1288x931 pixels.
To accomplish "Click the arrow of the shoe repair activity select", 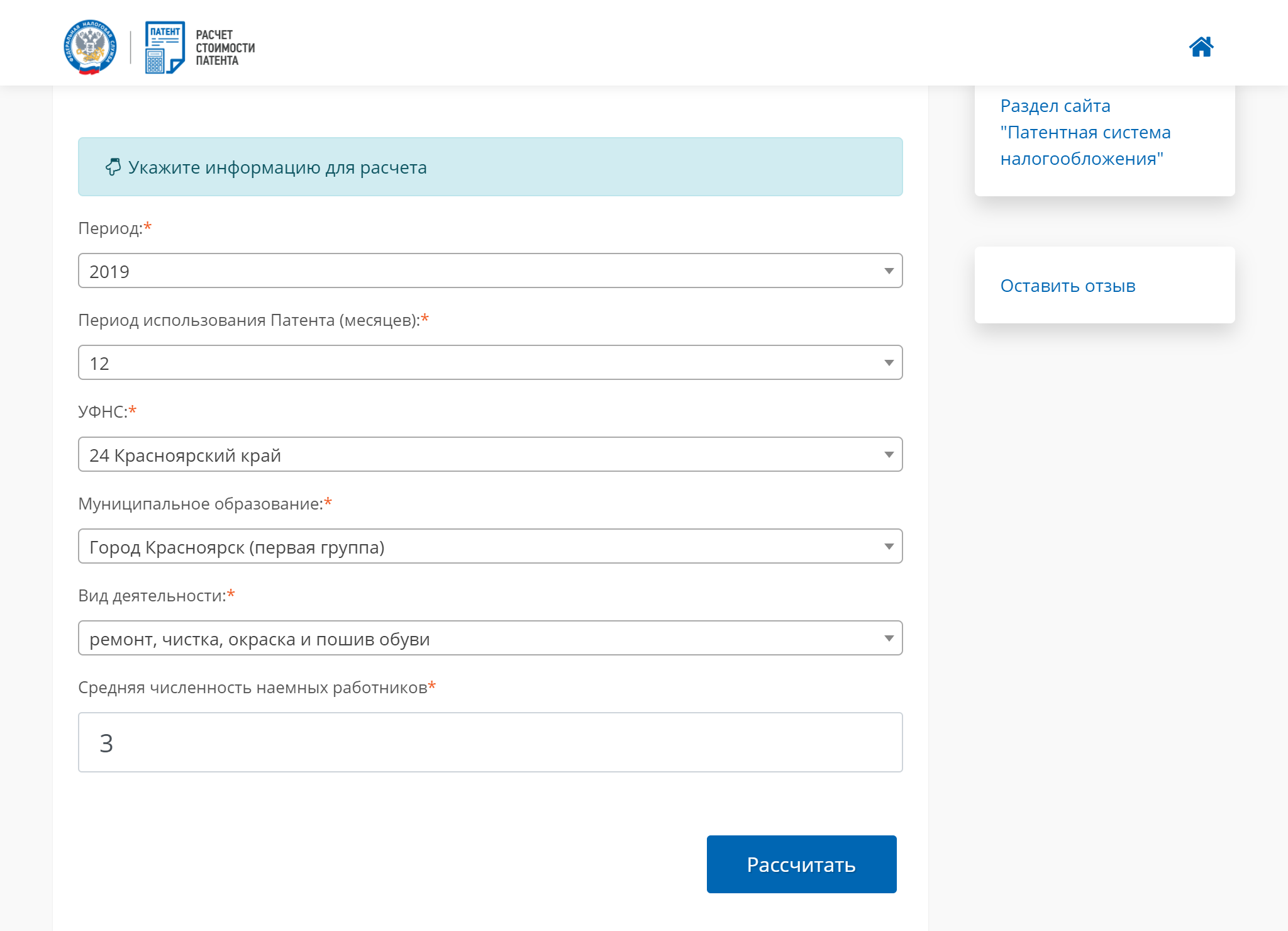I will [x=889, y=638].
